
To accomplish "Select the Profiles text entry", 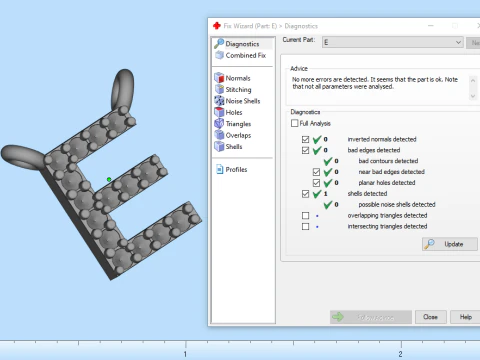I will (236, 170).
